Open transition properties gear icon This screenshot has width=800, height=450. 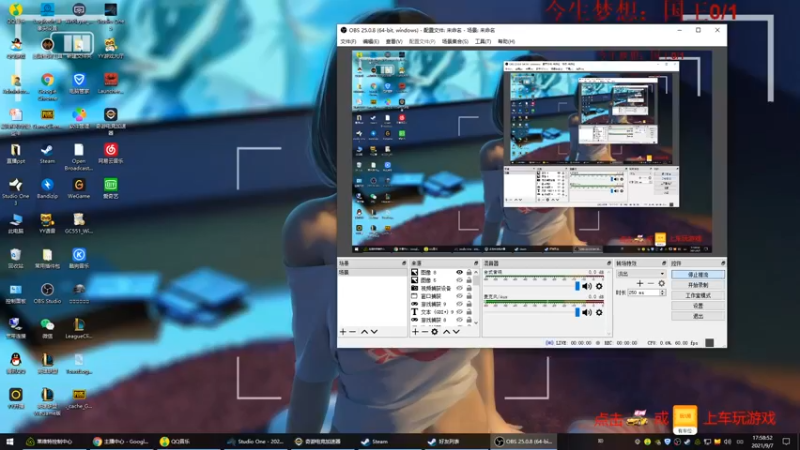tap(662, 283)
